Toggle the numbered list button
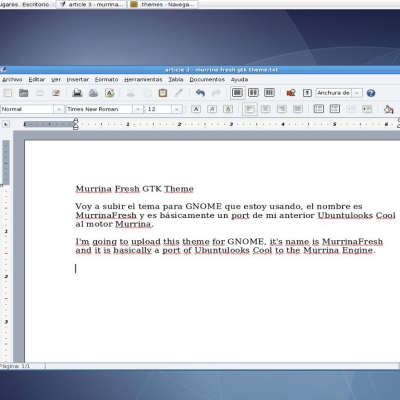400x400 pixels. (x=319, y=109)
